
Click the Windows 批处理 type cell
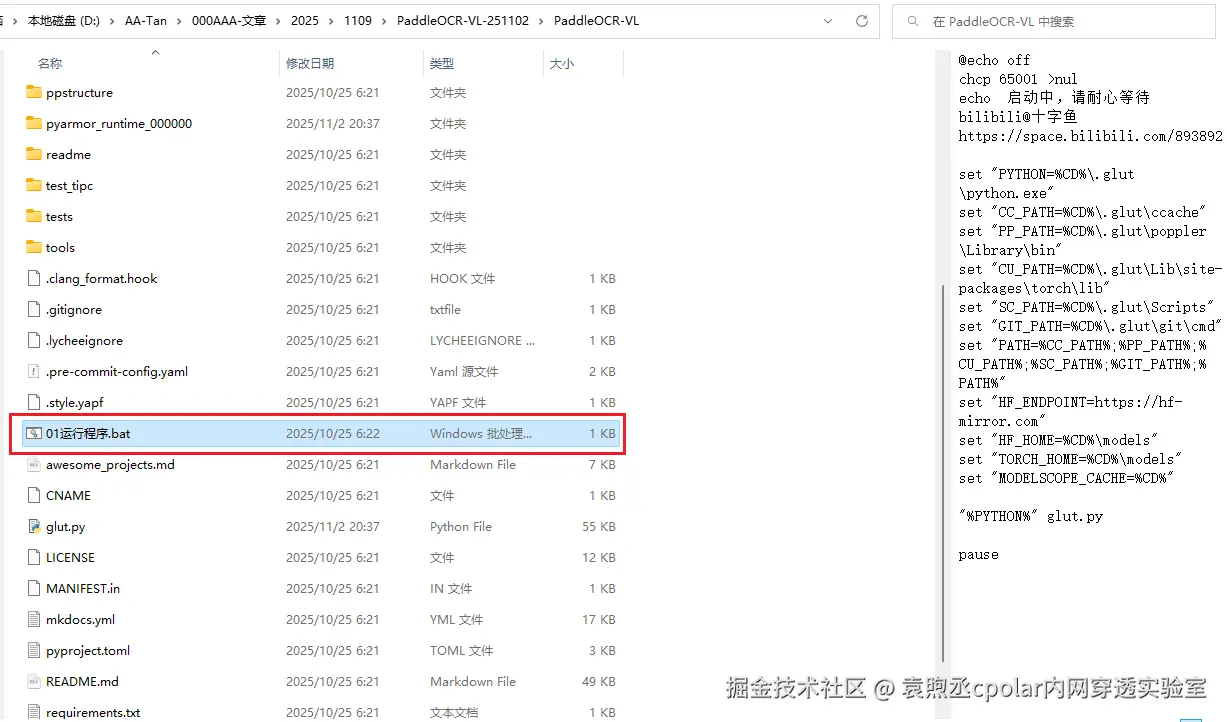tap(480, 434)
